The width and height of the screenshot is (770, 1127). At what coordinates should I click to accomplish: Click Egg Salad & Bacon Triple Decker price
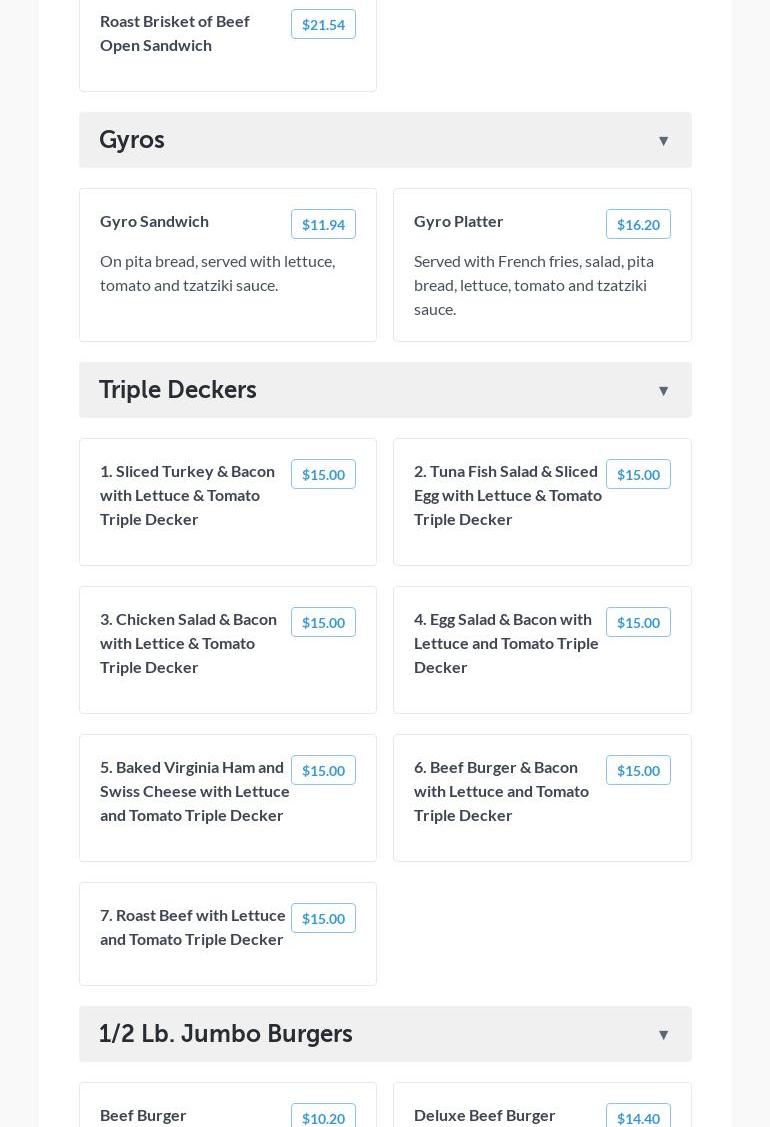coord(638,622)
